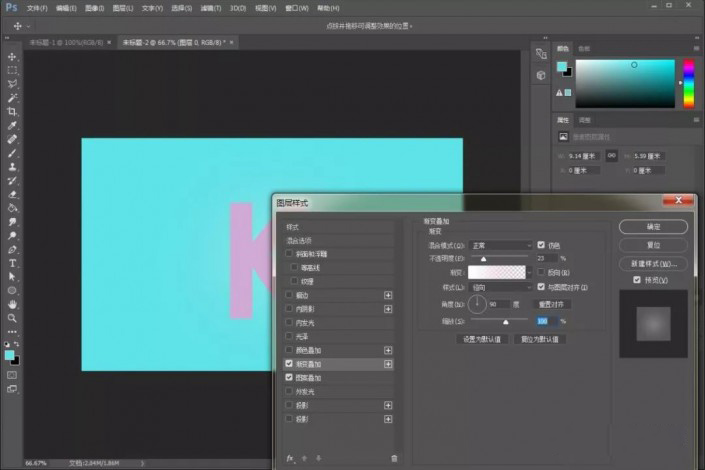
Task: Open the 混合模式 dropdown
Action: 500,246
